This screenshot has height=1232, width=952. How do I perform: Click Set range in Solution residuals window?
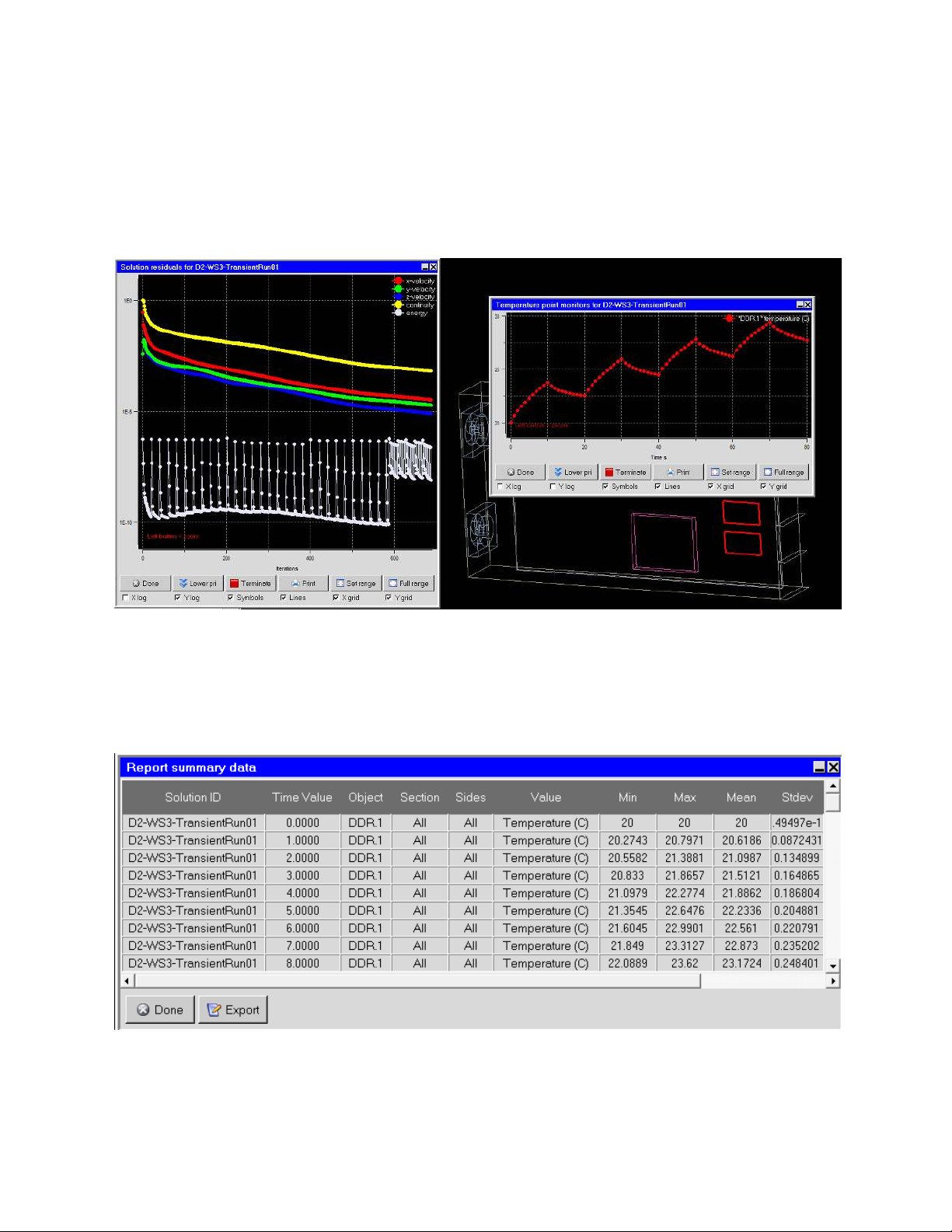coord(355,583)
